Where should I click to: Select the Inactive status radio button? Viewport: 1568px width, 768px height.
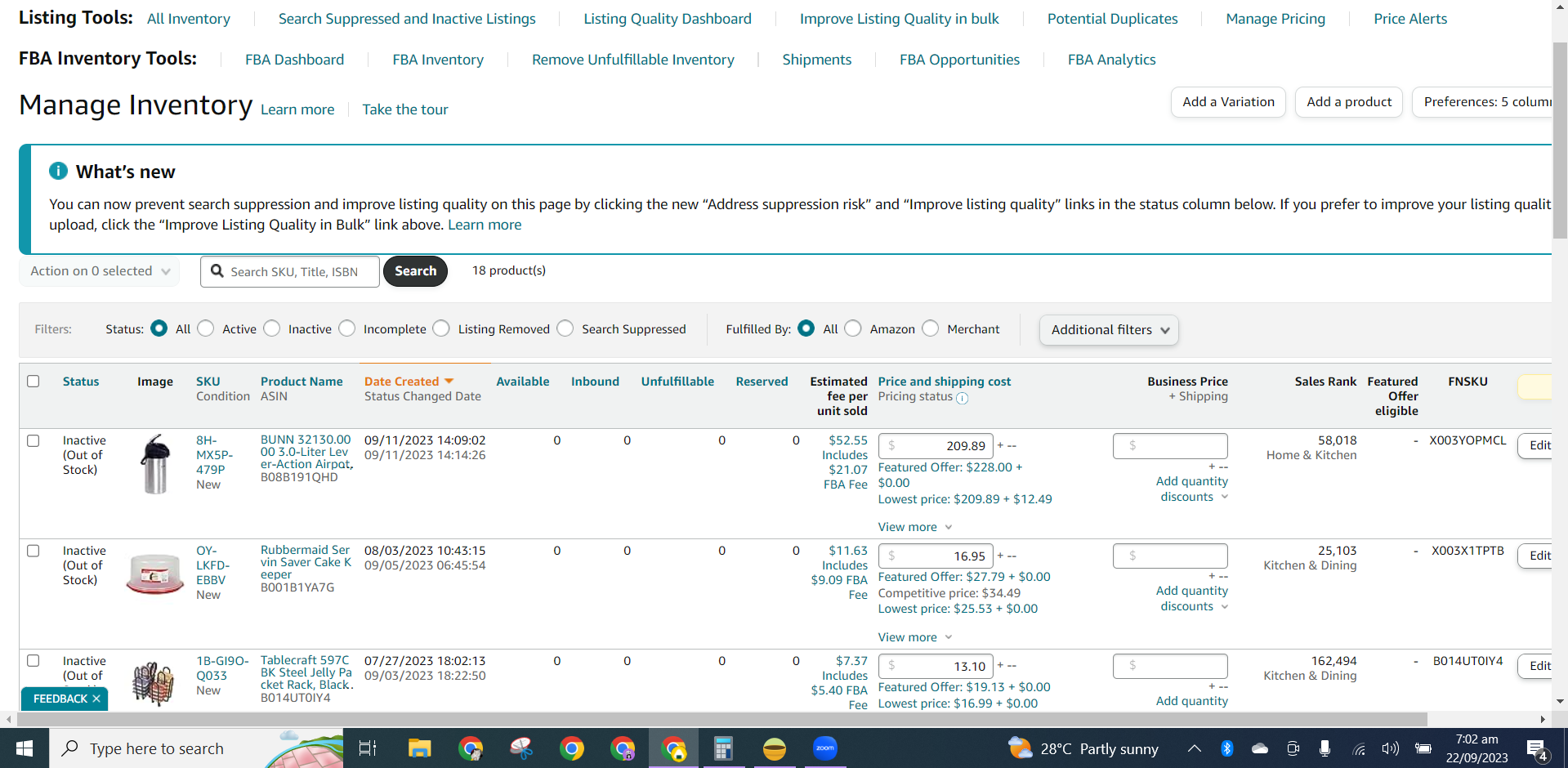point(272,328)
